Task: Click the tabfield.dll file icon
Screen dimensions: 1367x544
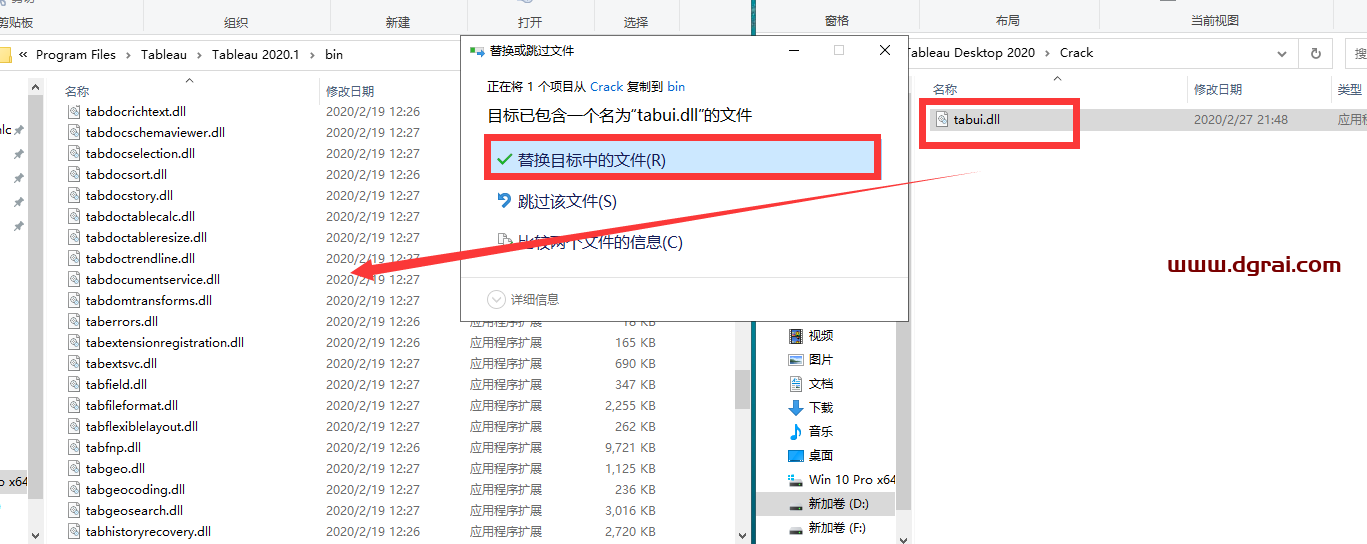Action: click(x=74, y=385)
